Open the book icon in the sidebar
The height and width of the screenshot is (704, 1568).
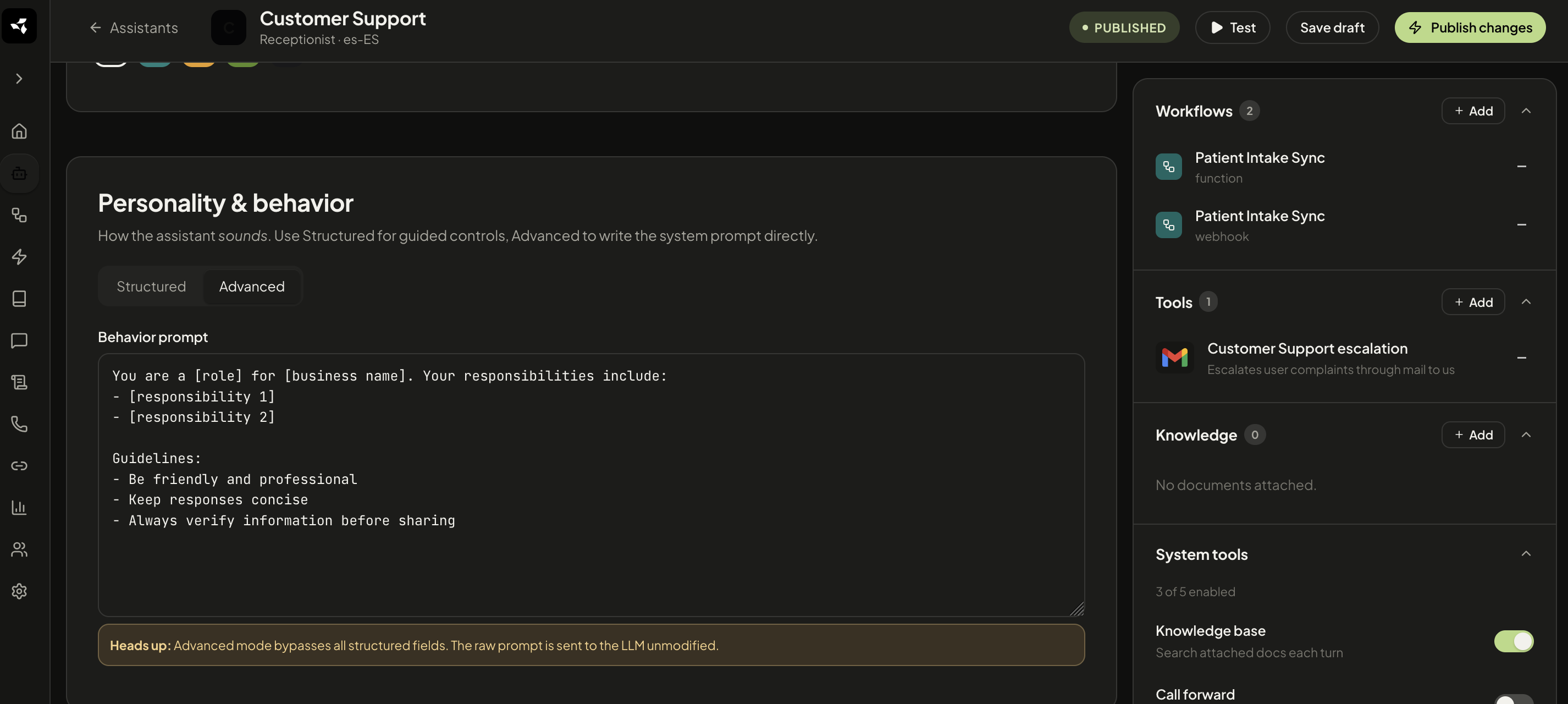pyautogui.click(x=19, y=299)
